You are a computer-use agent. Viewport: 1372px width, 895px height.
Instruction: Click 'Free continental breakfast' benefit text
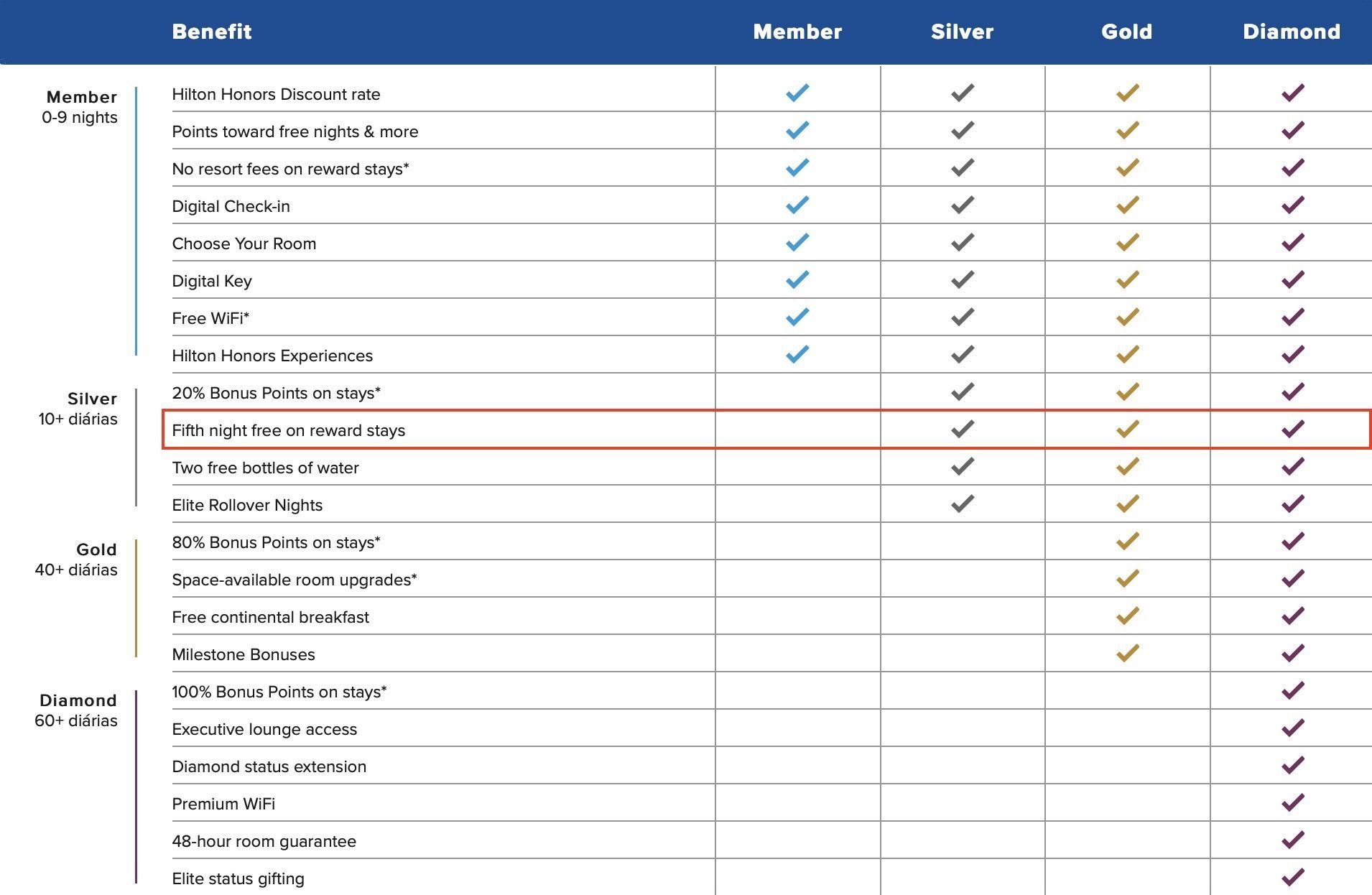point(271,617)
